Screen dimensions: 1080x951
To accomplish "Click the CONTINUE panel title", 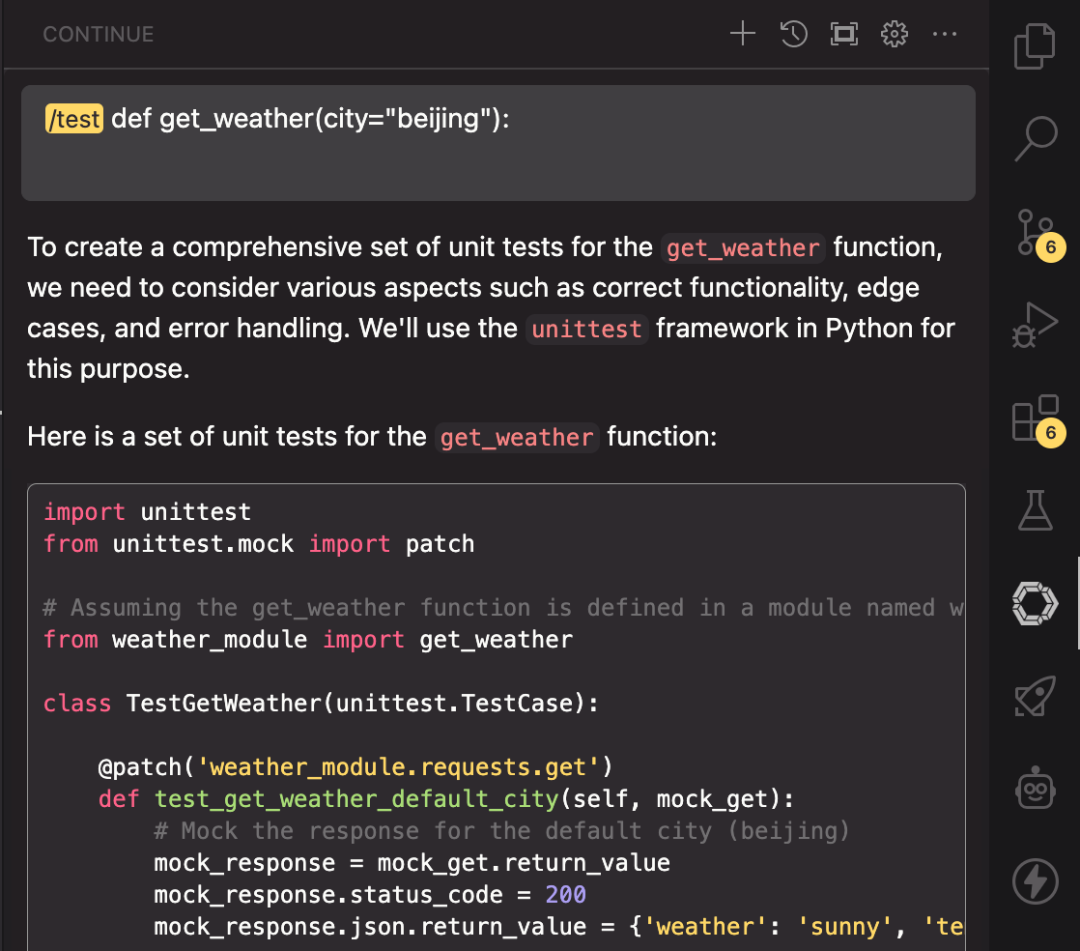I will click(x=98, y=34).
